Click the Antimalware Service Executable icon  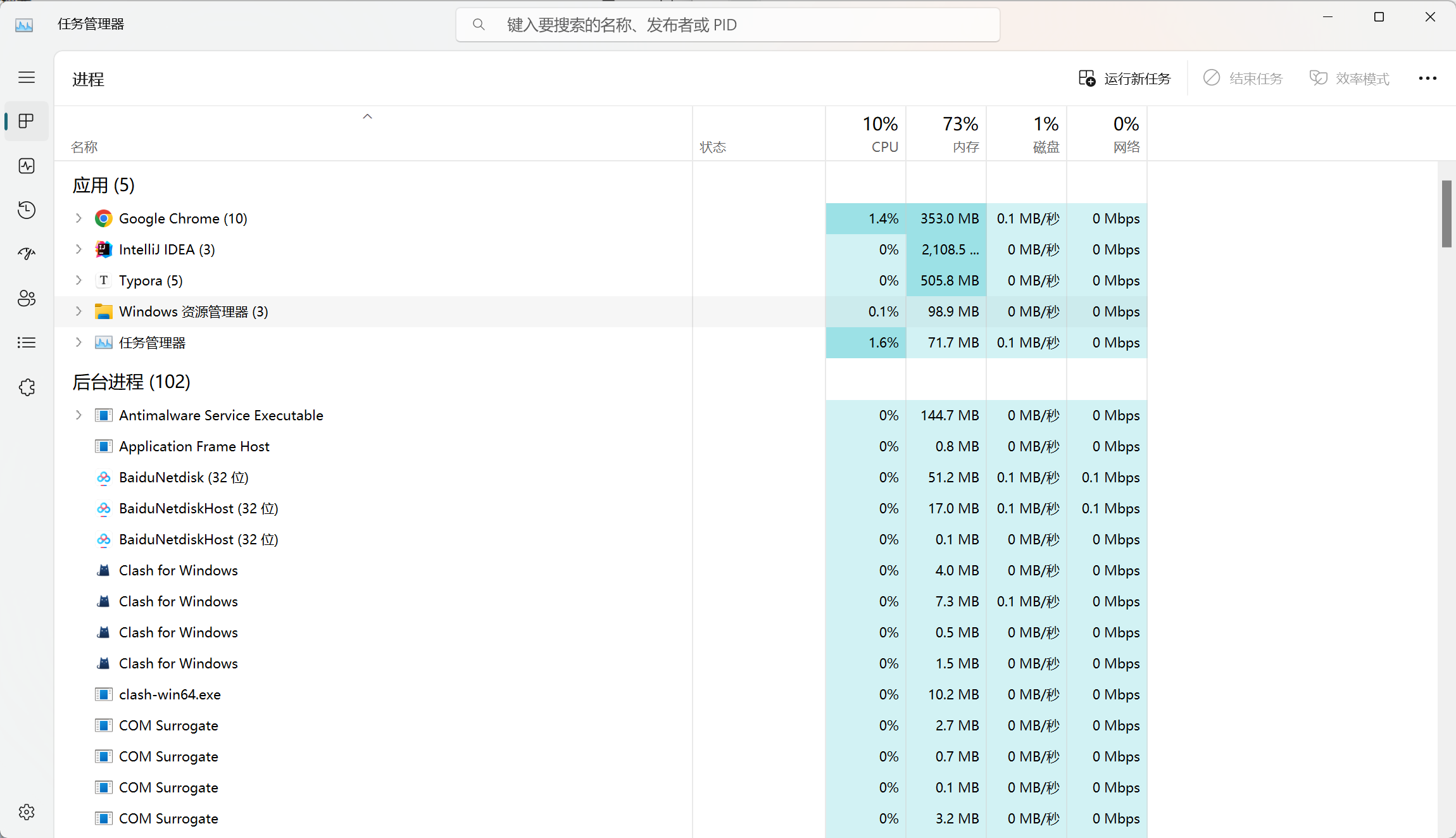coord(104,415)
